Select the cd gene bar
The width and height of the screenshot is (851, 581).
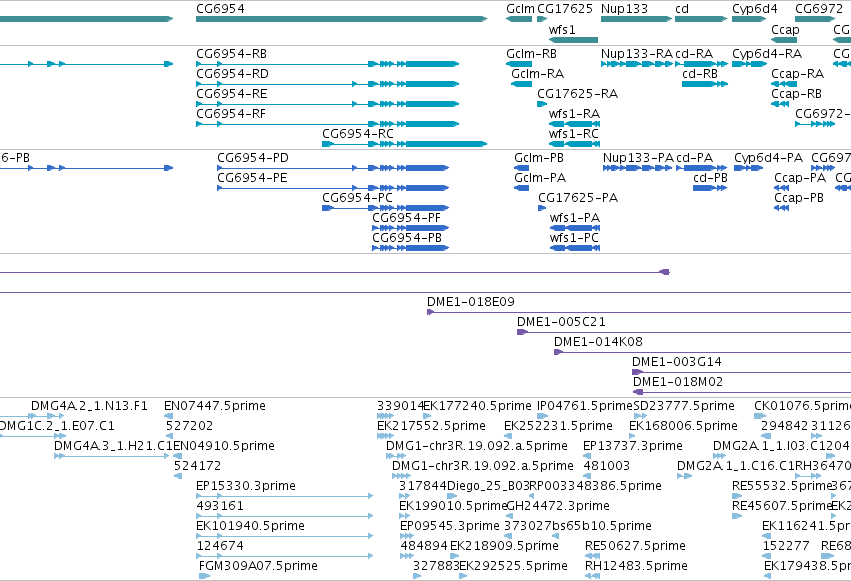tap(701, 19)
